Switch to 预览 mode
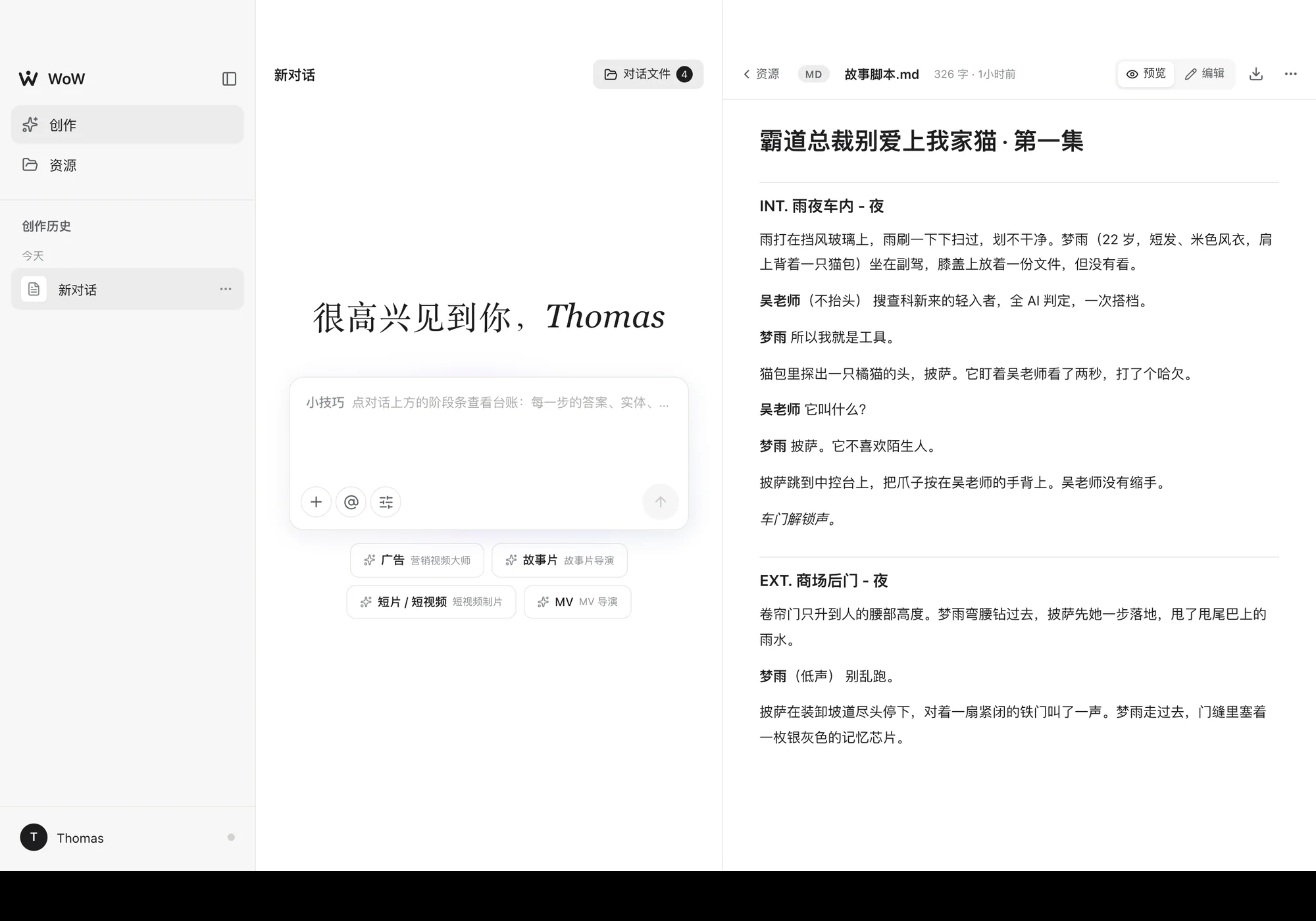The width and height of the screenshot is (1316, 921). (x=1146, y=74)
